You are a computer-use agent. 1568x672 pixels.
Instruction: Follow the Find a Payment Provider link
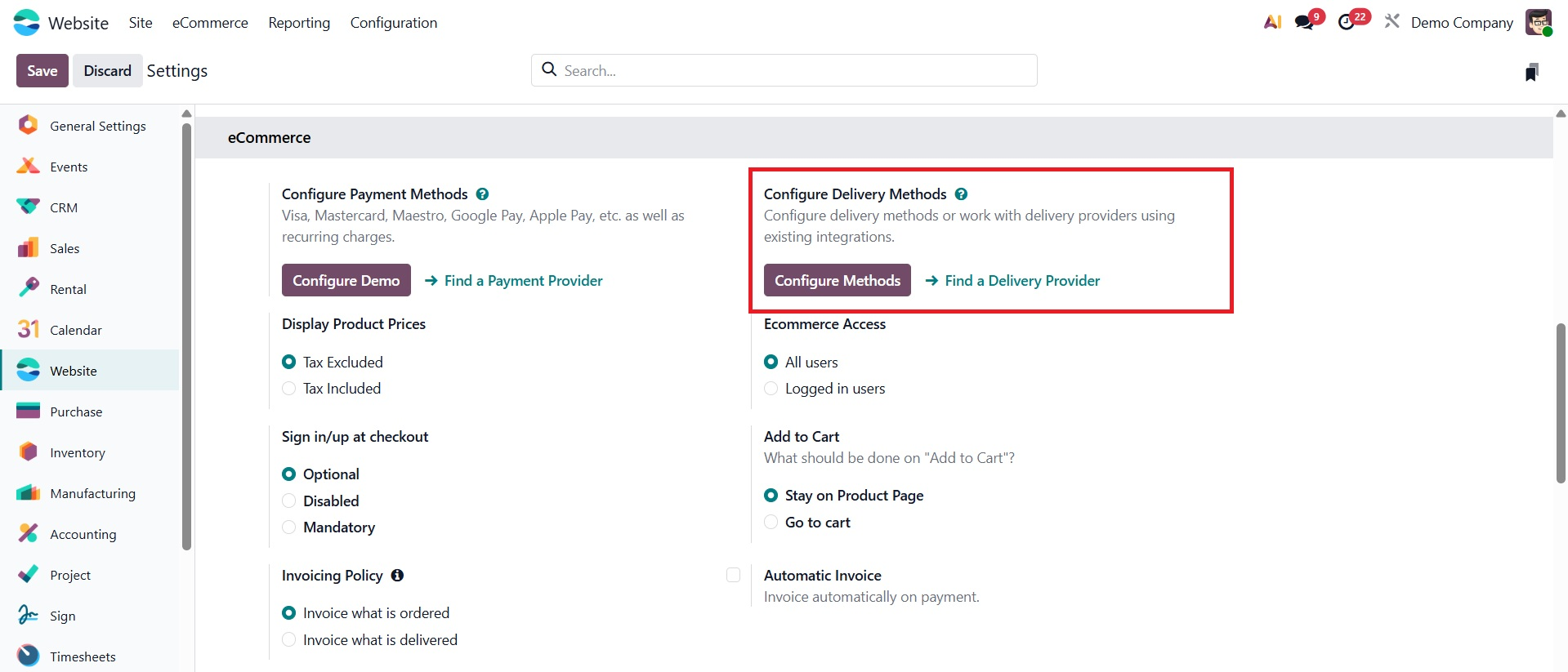click(x=523, y=281)
